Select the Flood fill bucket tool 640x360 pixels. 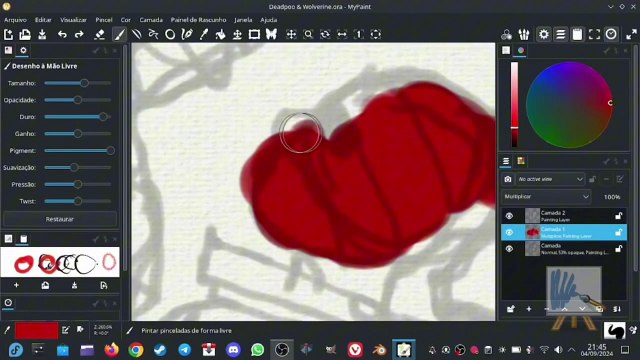point(220,35)
